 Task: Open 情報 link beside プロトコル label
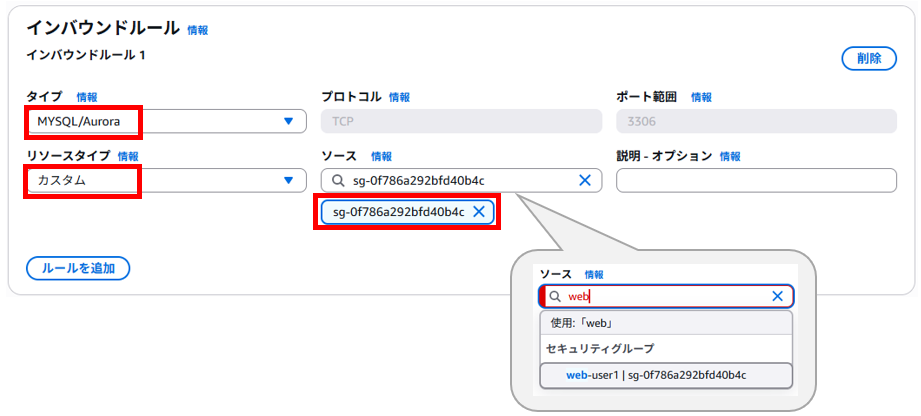click(399, 97)
